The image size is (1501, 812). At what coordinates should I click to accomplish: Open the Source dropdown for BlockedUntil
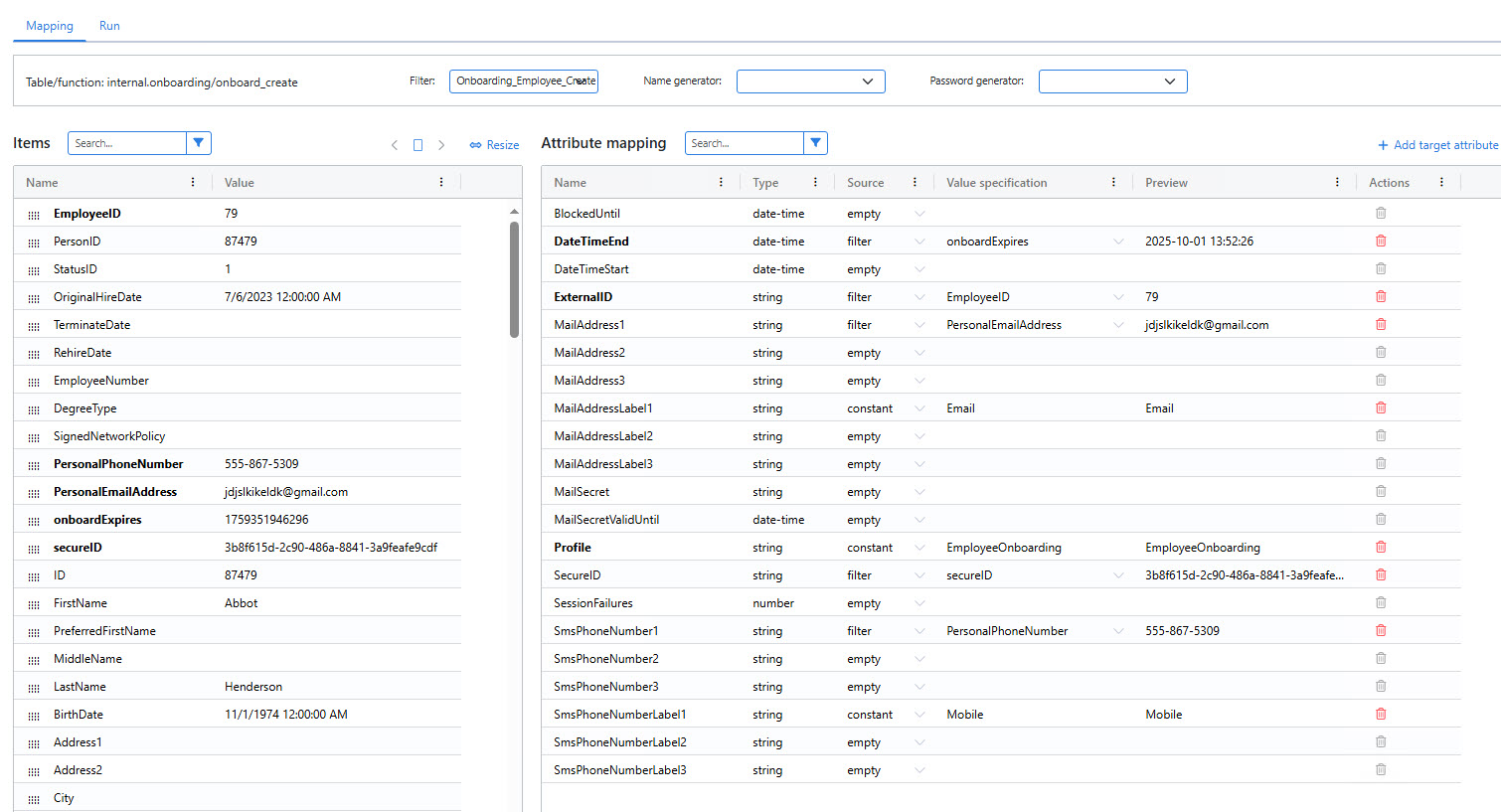coord(920,213)
